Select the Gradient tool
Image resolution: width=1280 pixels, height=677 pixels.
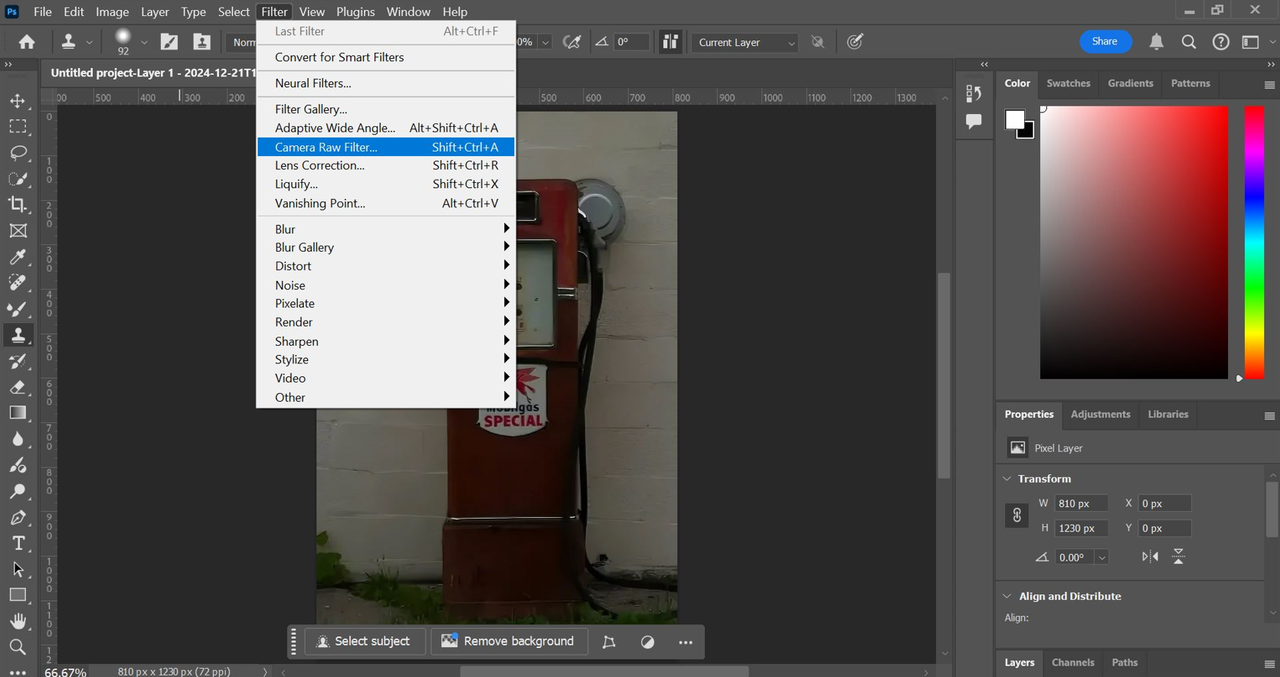coord(18,413)
